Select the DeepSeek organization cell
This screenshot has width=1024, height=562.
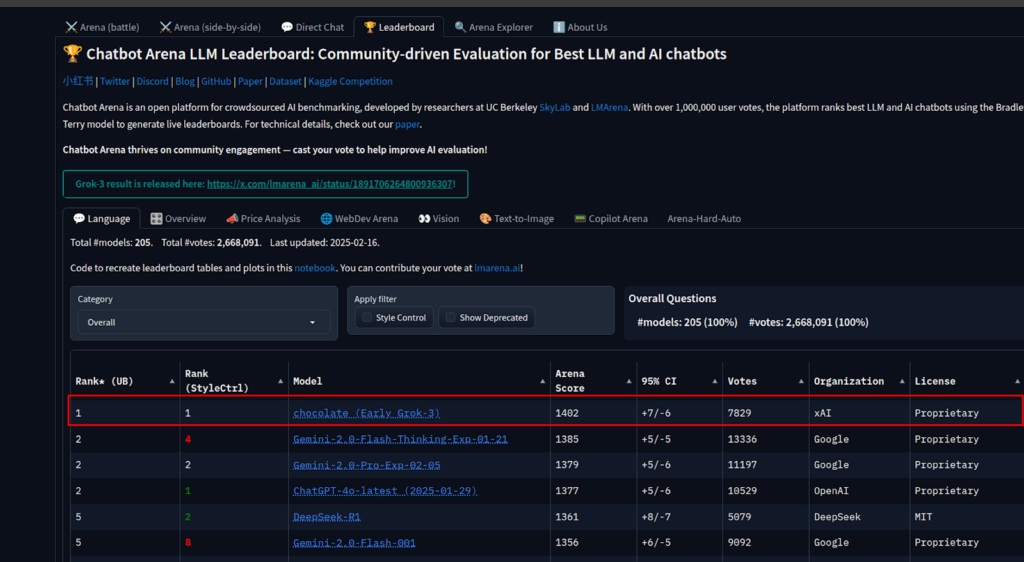tap(859, 517)
